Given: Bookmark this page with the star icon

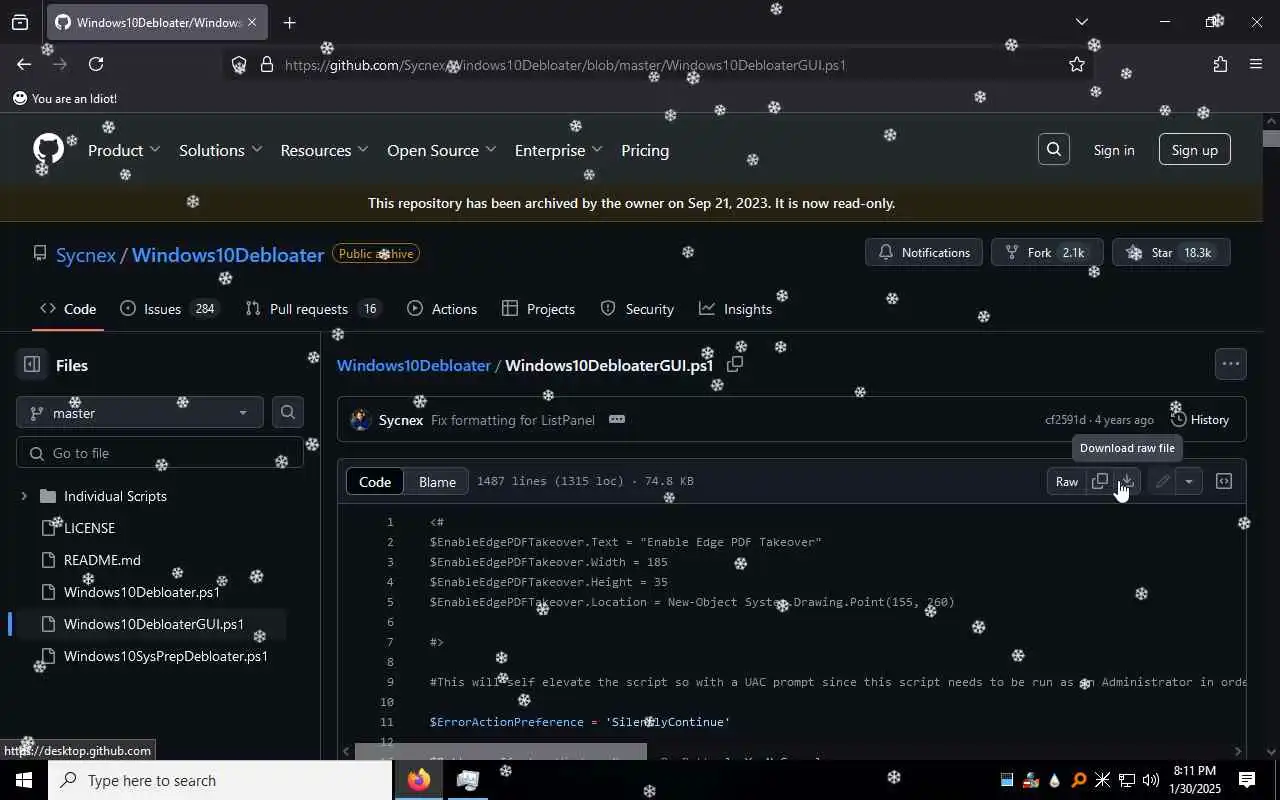Looking at the screenshot, I should pyautogui.click(x=1077, y=64).
